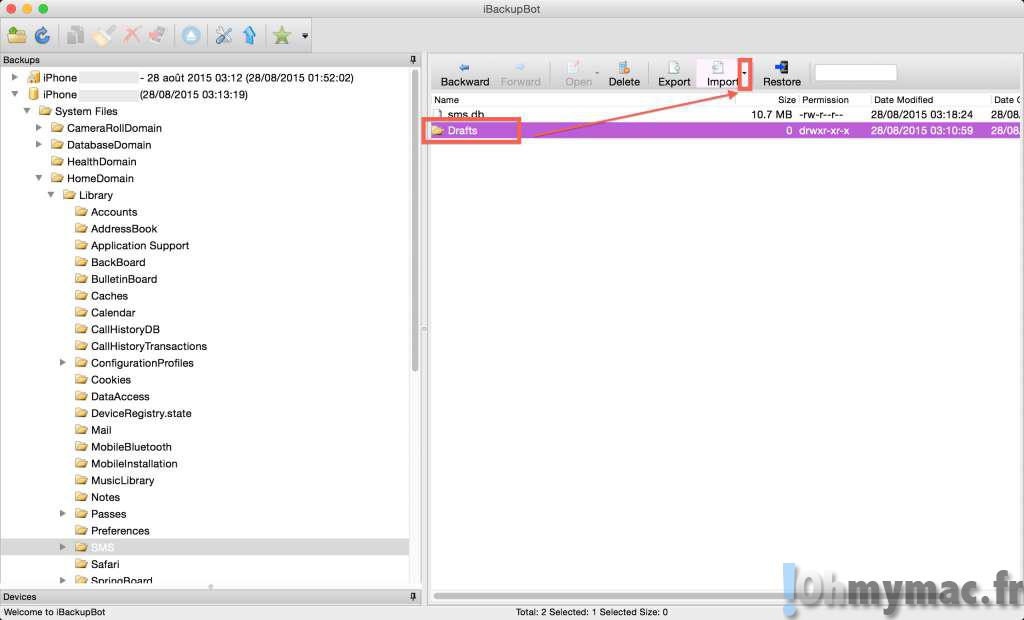Select the DataAccess folder

pos(120,397)
